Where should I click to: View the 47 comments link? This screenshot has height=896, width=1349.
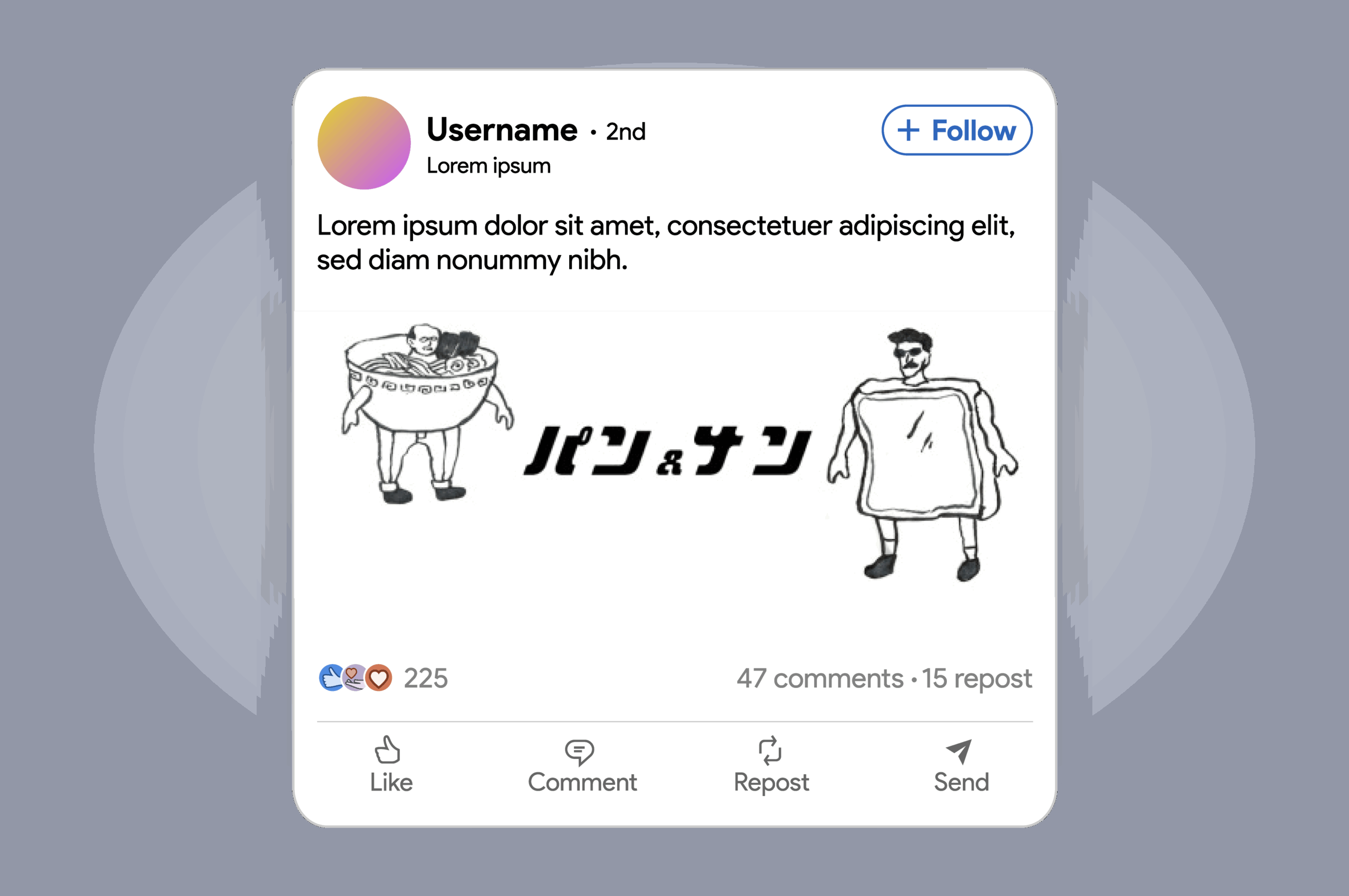coord(820,679)
